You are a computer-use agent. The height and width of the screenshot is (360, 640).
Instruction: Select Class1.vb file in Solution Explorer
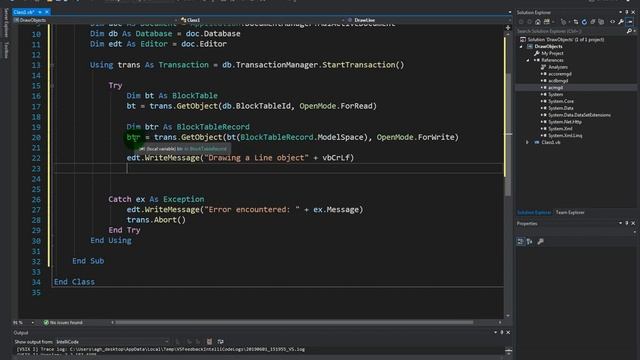551,142
